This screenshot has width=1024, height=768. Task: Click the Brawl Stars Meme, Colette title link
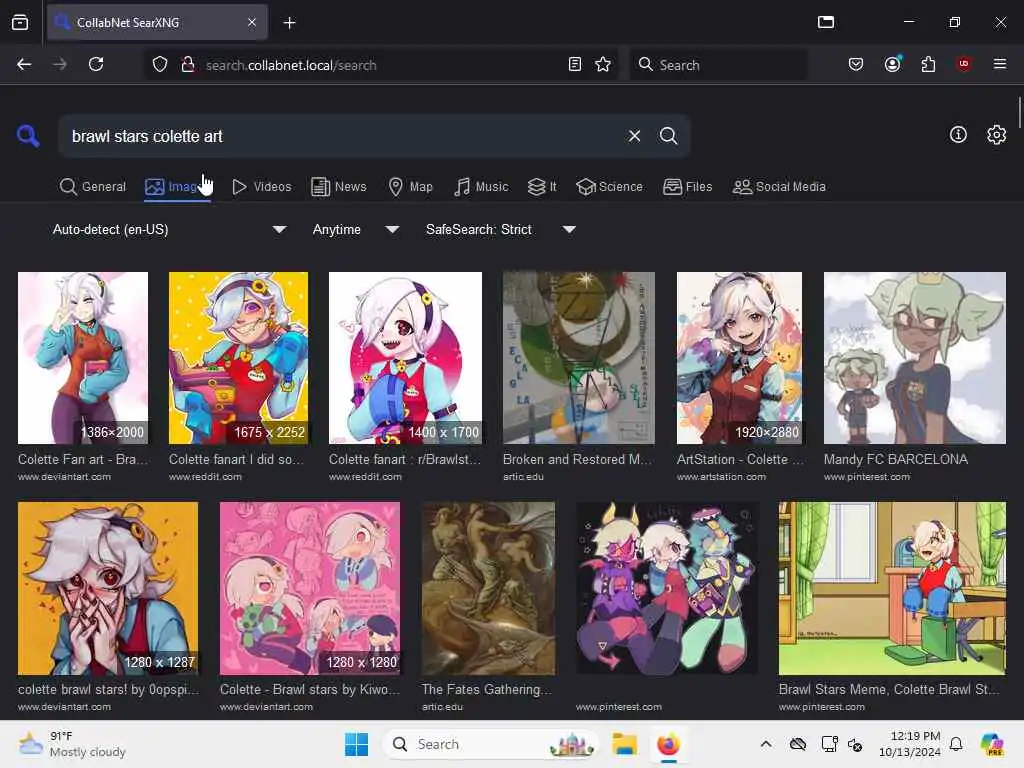pyautogui.click(x=889, y=689)
